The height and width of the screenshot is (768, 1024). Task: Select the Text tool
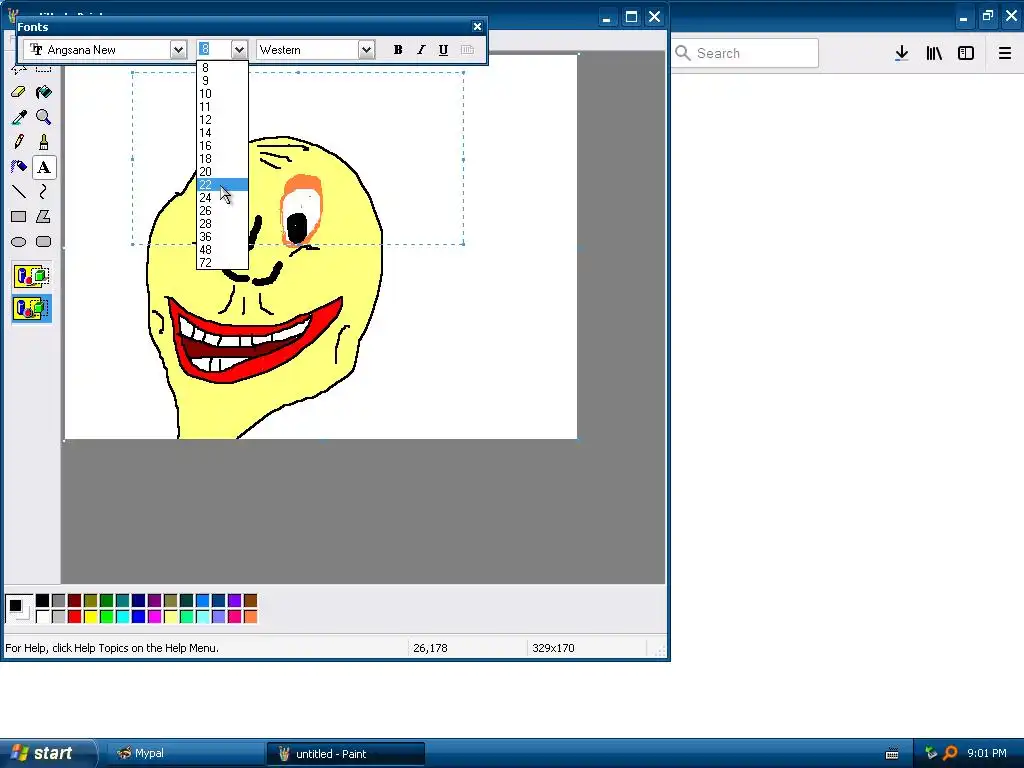pos(44,167)
